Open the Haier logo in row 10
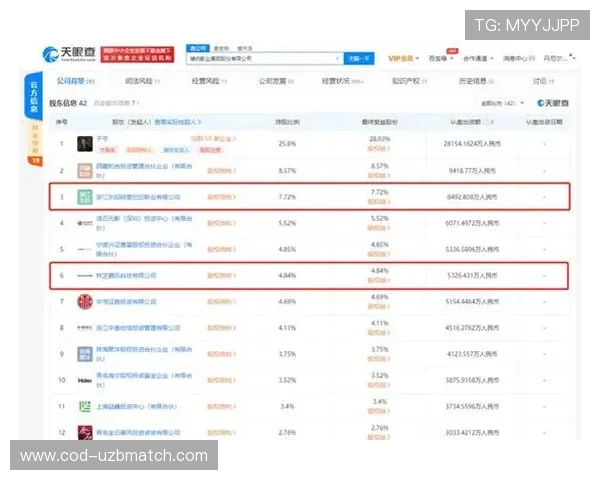Screen dimensions: 600x480 [85, 380]
